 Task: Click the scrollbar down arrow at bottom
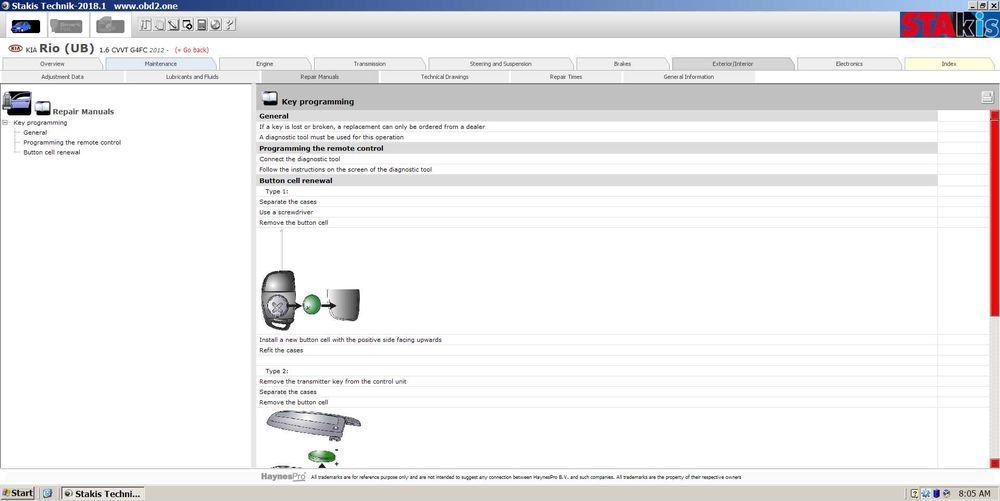994,463
